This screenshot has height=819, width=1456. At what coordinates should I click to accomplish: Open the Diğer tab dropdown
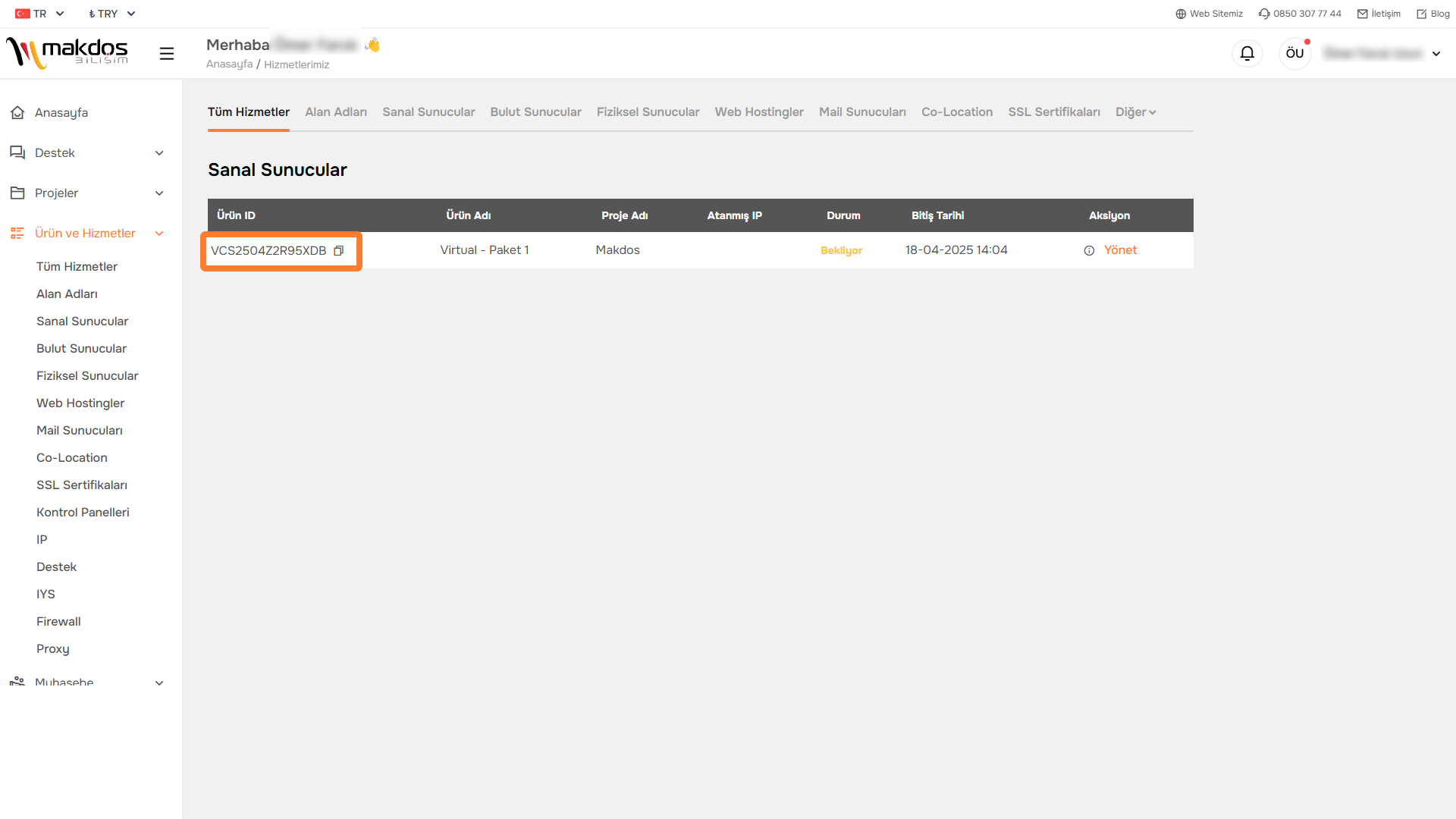pos(1135,112)
